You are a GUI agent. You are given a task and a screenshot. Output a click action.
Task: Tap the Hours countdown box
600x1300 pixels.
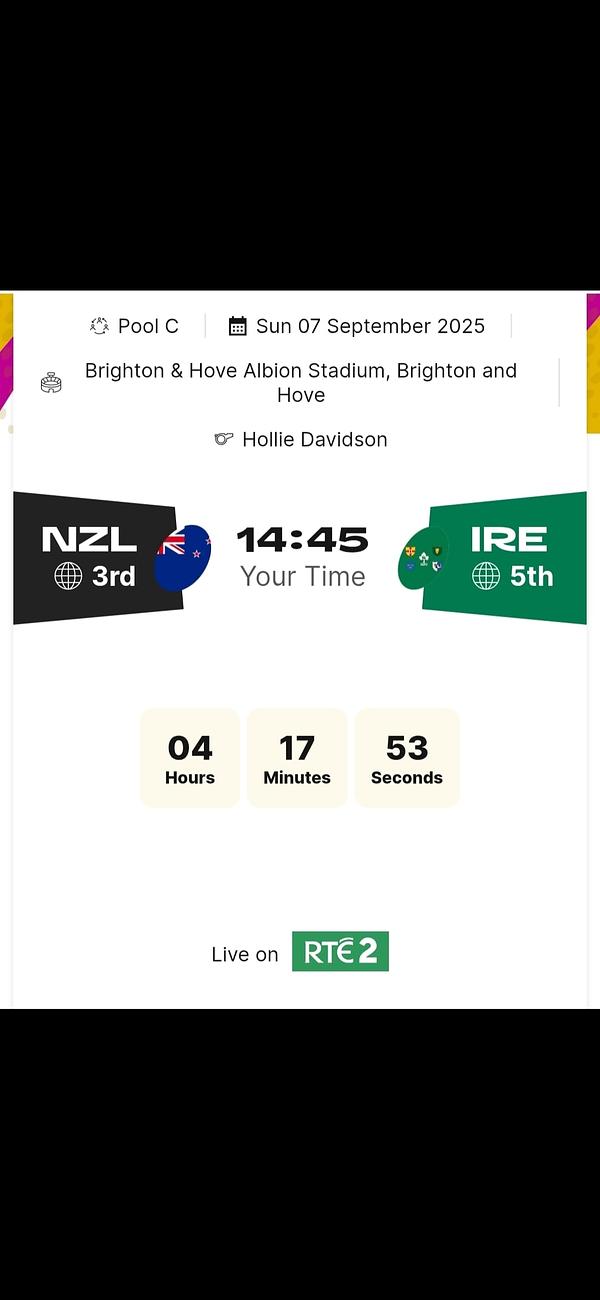click(x=190, y=758)
